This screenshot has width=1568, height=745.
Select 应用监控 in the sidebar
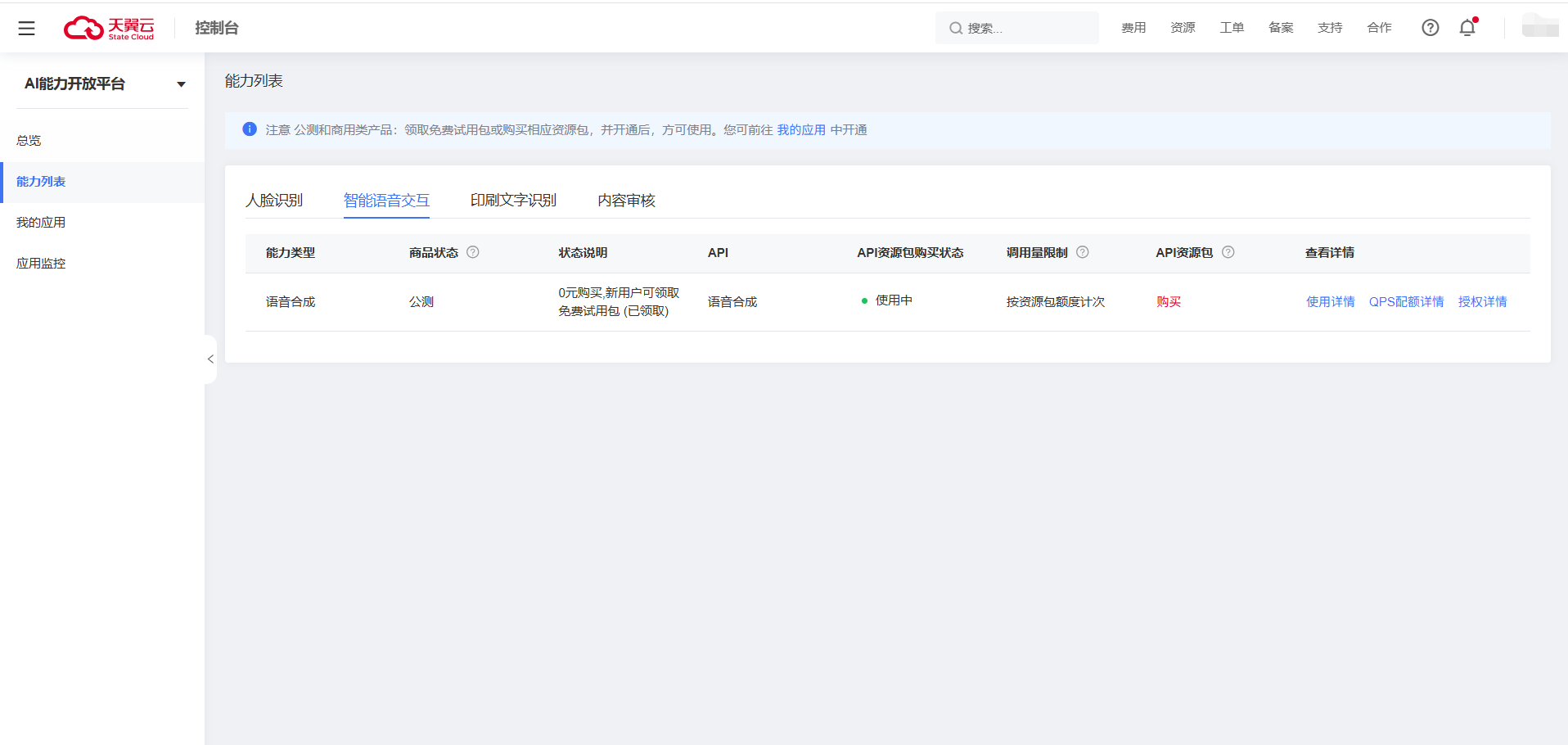(x=41, y=263)
